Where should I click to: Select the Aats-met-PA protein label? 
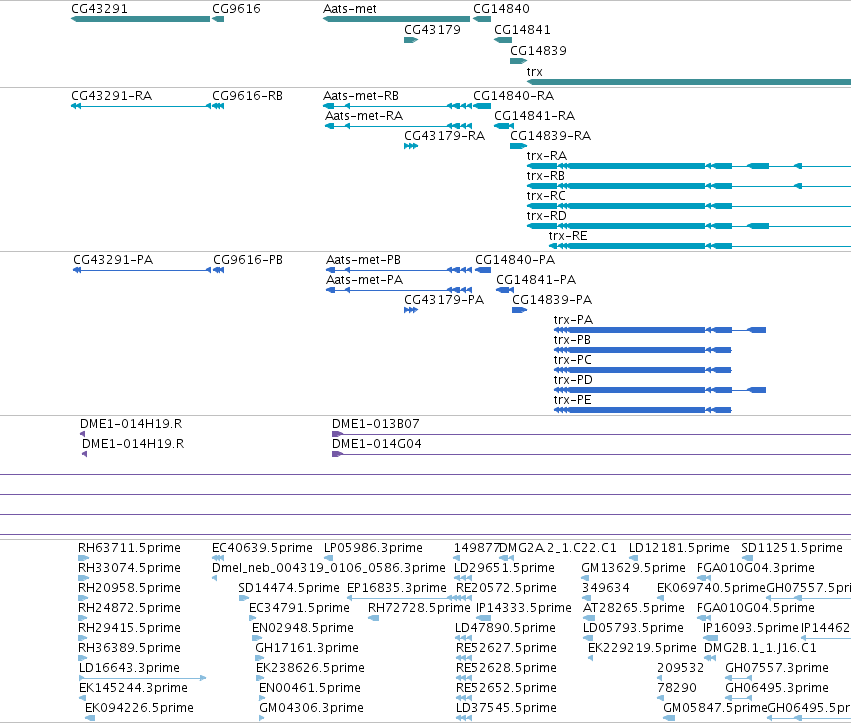[364, 280]
